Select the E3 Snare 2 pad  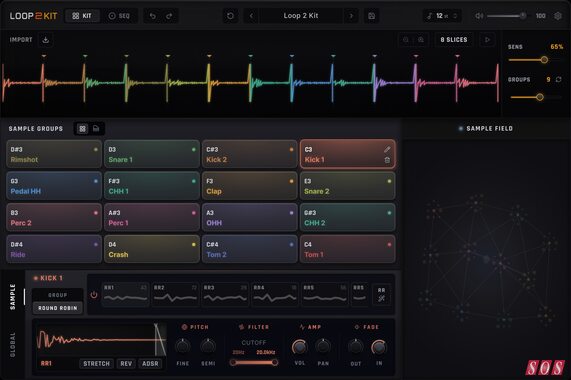click(348, 186)
